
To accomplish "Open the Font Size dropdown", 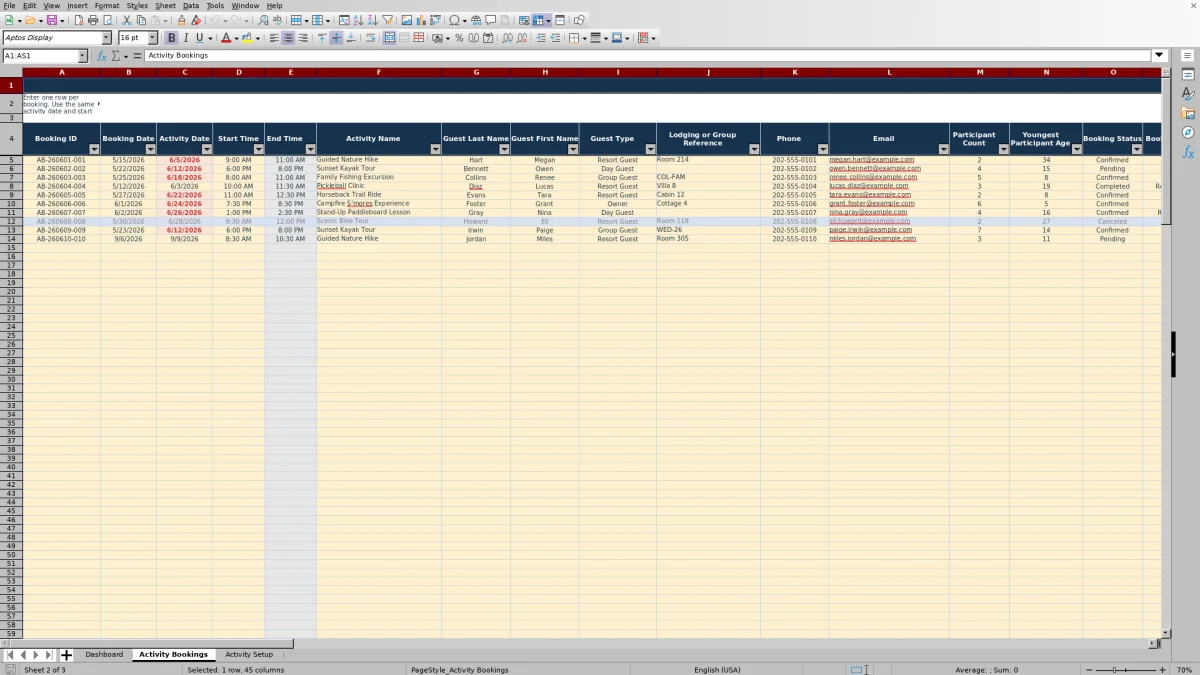I will [154, 38].
